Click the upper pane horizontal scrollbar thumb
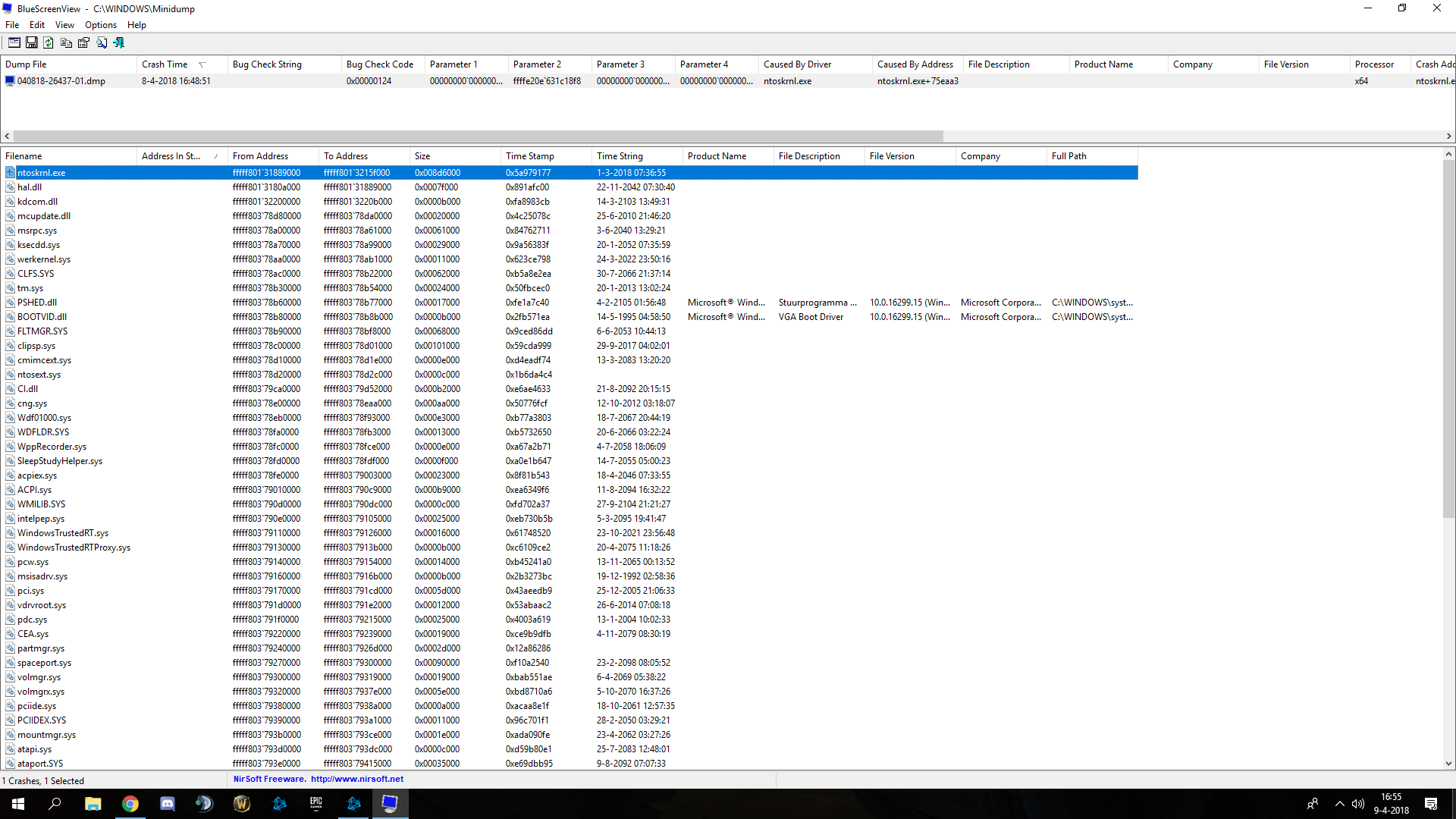Screen dimensions: 1456x819 [x=479, y=136]
